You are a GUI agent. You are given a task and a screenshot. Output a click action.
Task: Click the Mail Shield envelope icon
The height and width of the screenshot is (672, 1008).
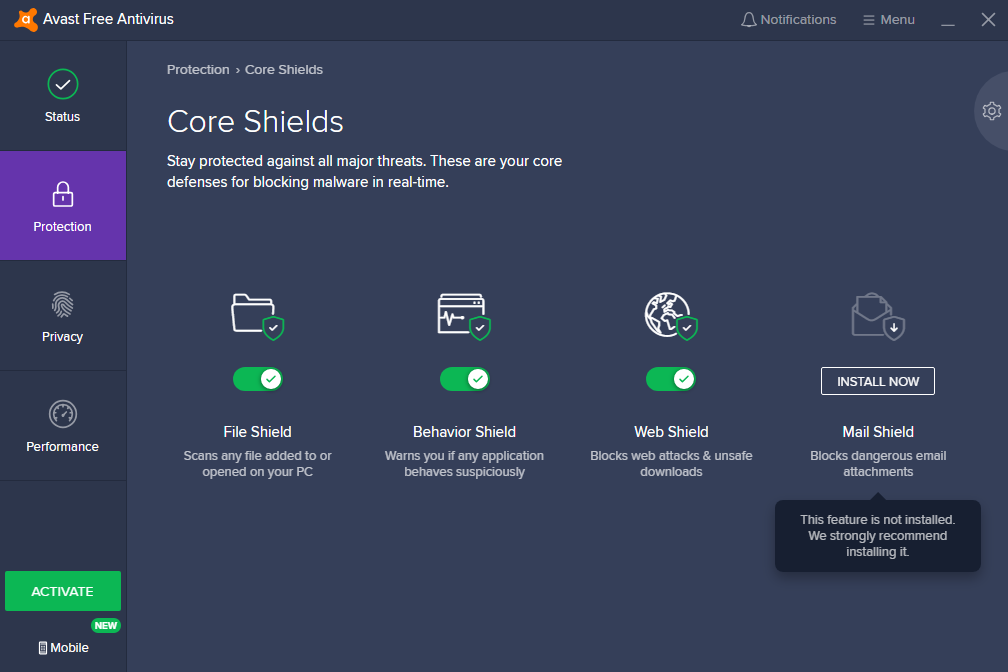point(878,316)
